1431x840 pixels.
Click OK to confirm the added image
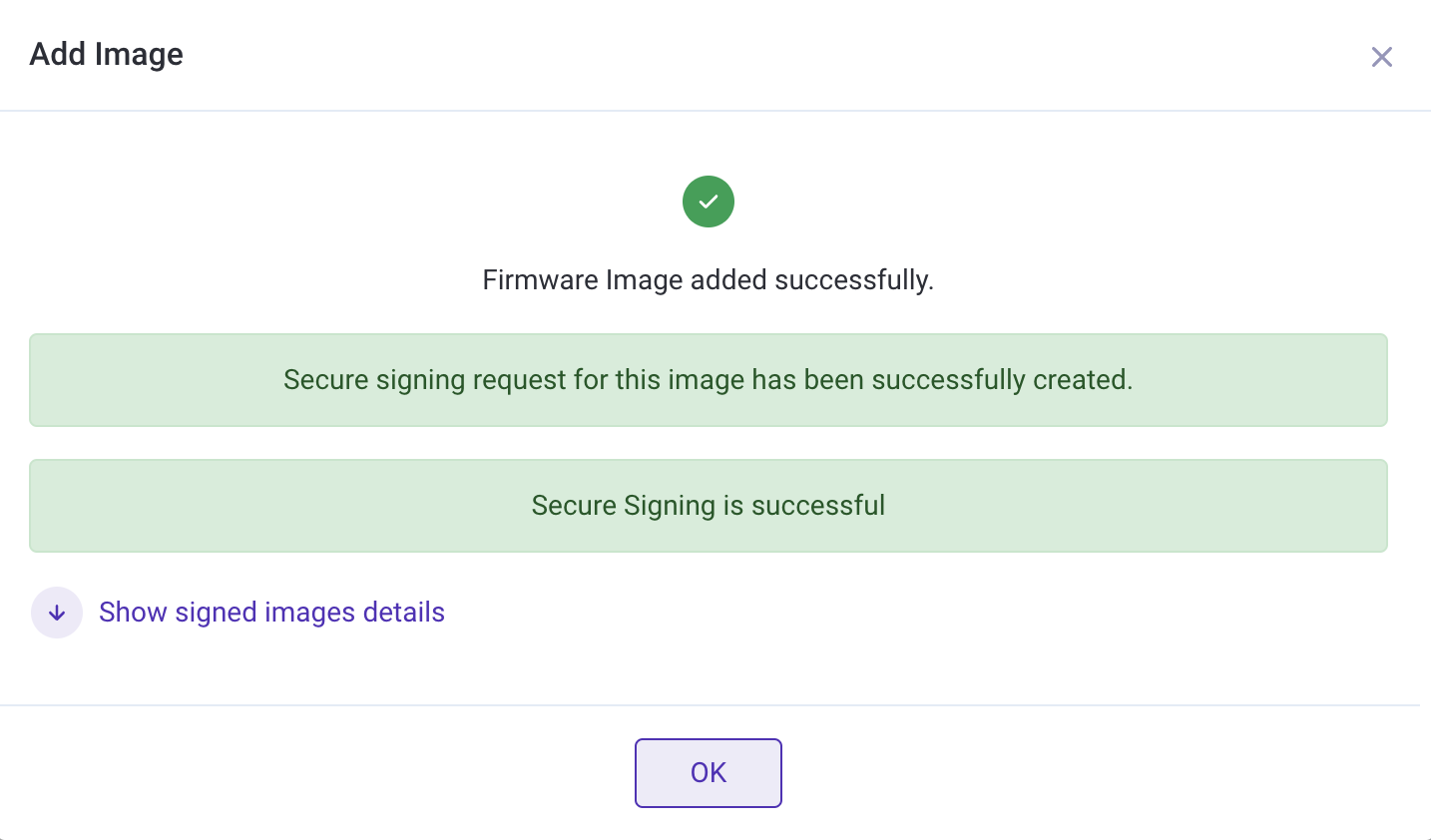pyautogui.click(x=709, y=773)
